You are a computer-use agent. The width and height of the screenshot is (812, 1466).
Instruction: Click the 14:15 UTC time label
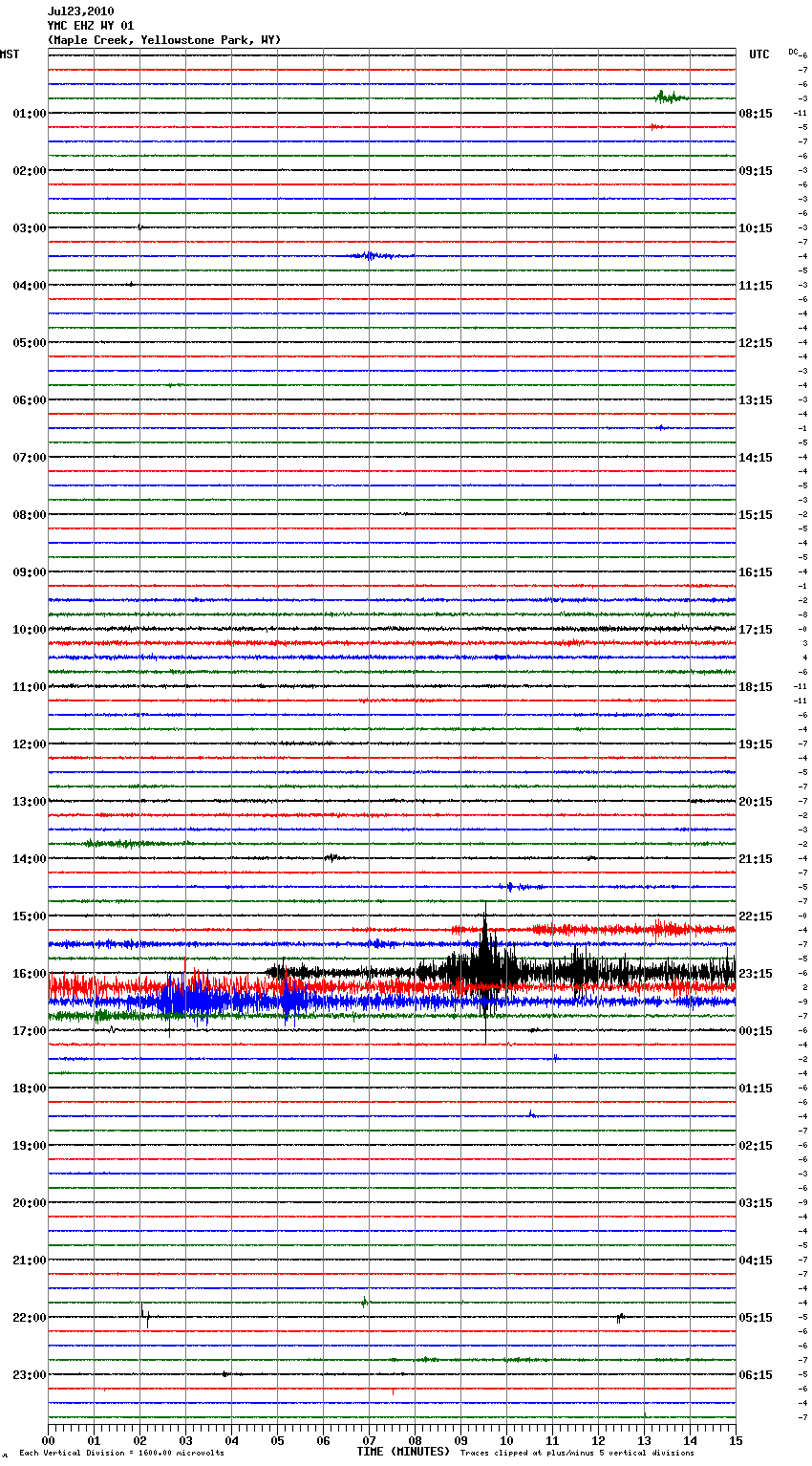click(x=756, y=458)
